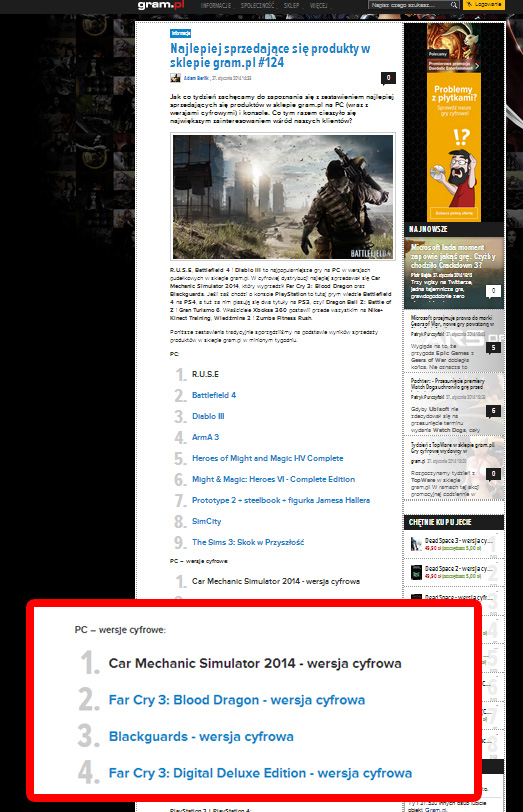The image size is (523, 812).
Task: Open the ArmA 3 list link
Action: [206, 437]
